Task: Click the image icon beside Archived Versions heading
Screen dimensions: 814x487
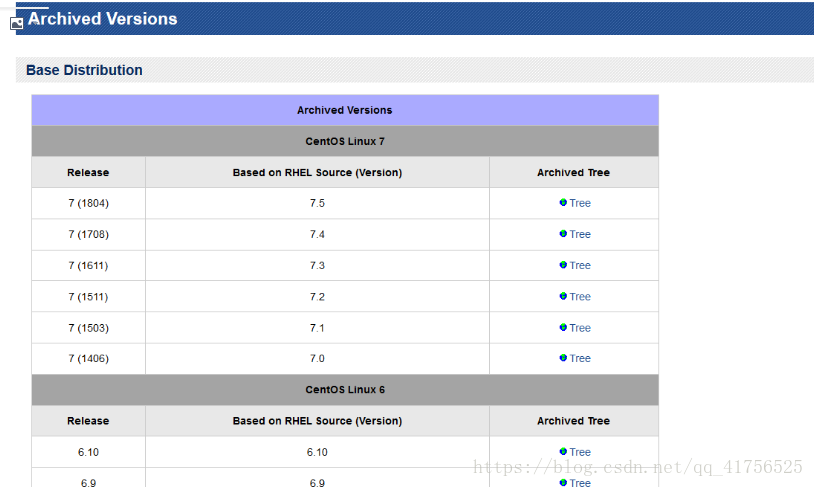Action: click(17, 23)
